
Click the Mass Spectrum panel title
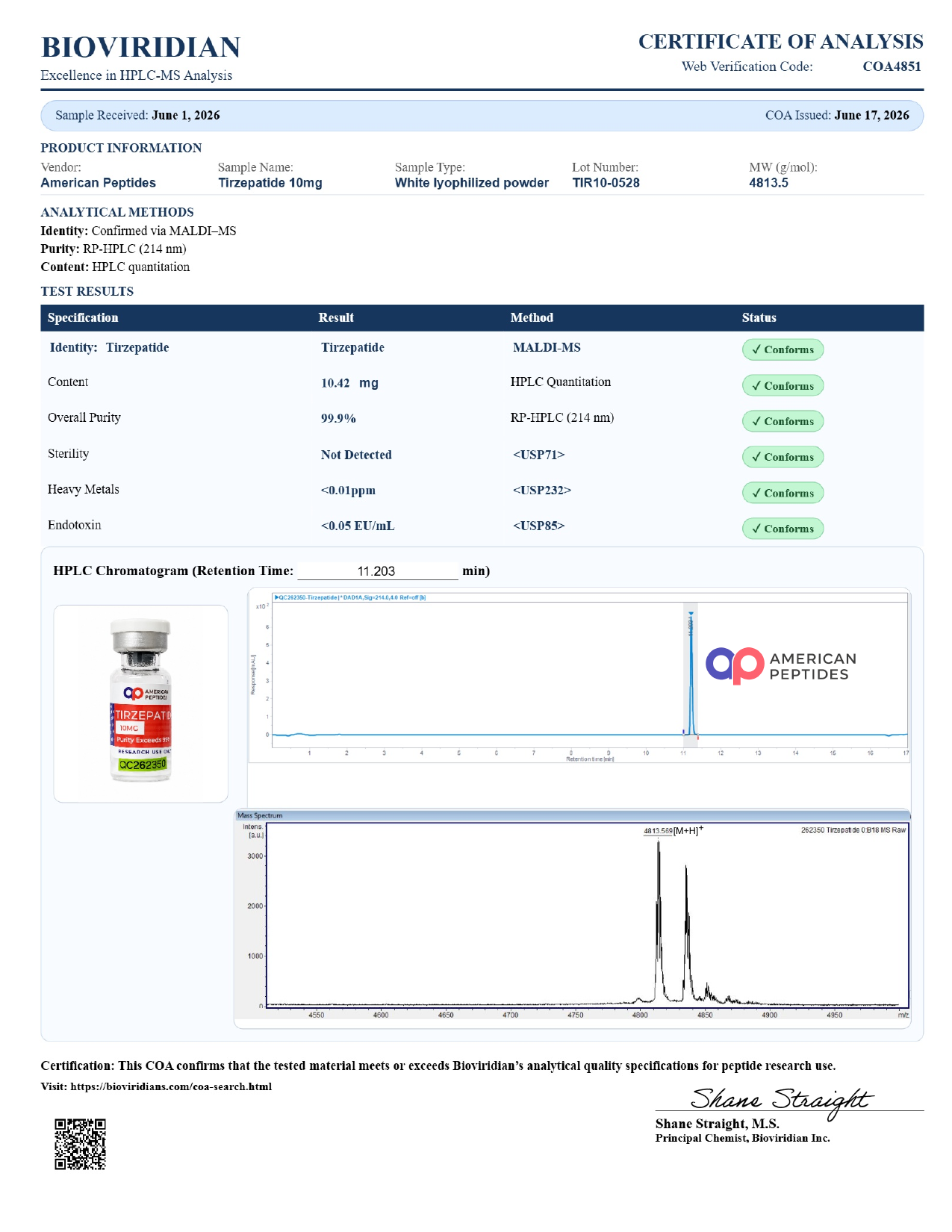tap(260, 815)
